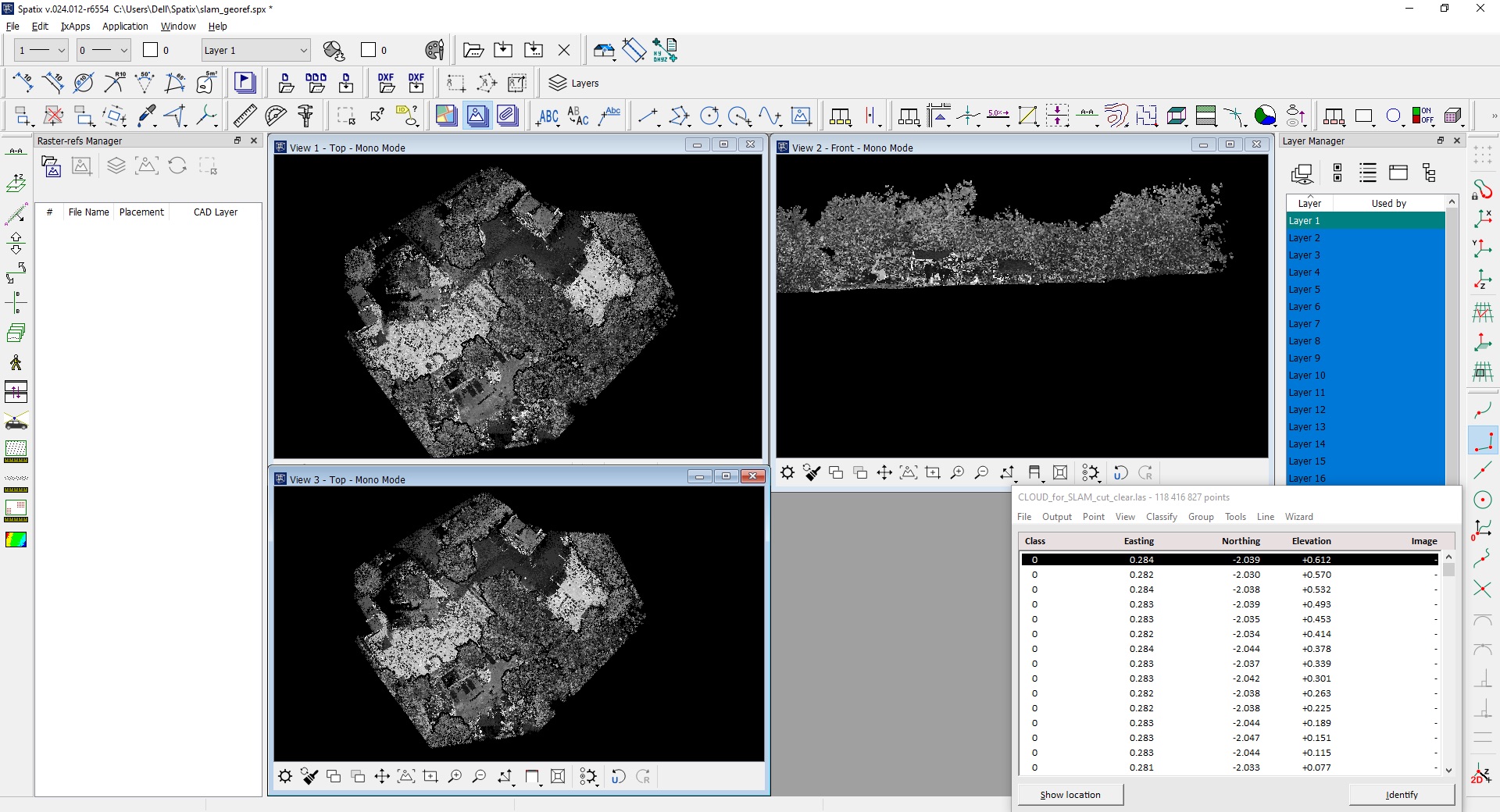Image resolution: width=1500 pixels, height=812 pixels.
Task: Click the gear settings icon in View 3 toolbar
Action: pos(285,777)
